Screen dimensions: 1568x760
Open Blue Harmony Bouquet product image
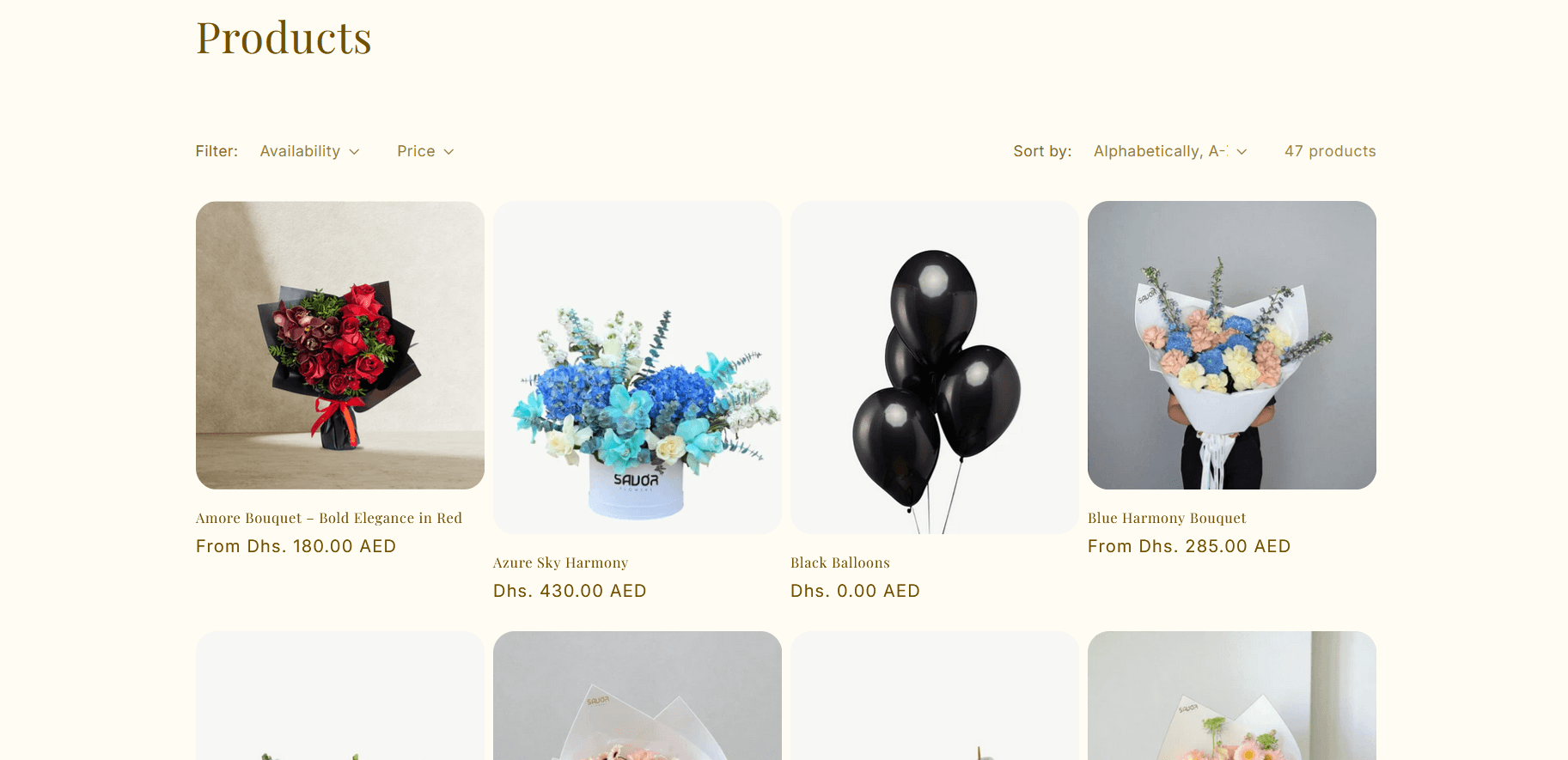tap(1232, 345)
